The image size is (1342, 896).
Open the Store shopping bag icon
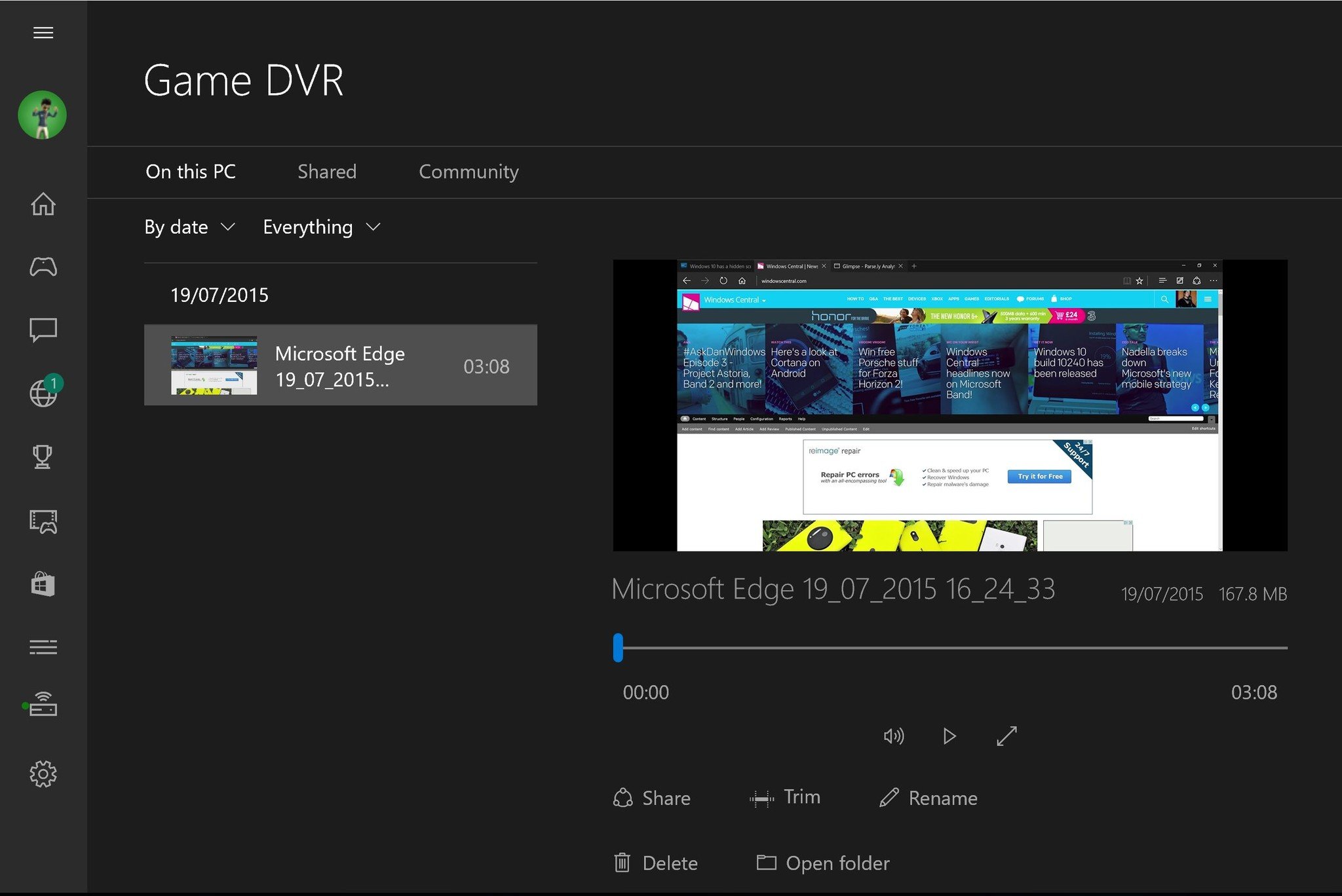[x=43, y=584]
